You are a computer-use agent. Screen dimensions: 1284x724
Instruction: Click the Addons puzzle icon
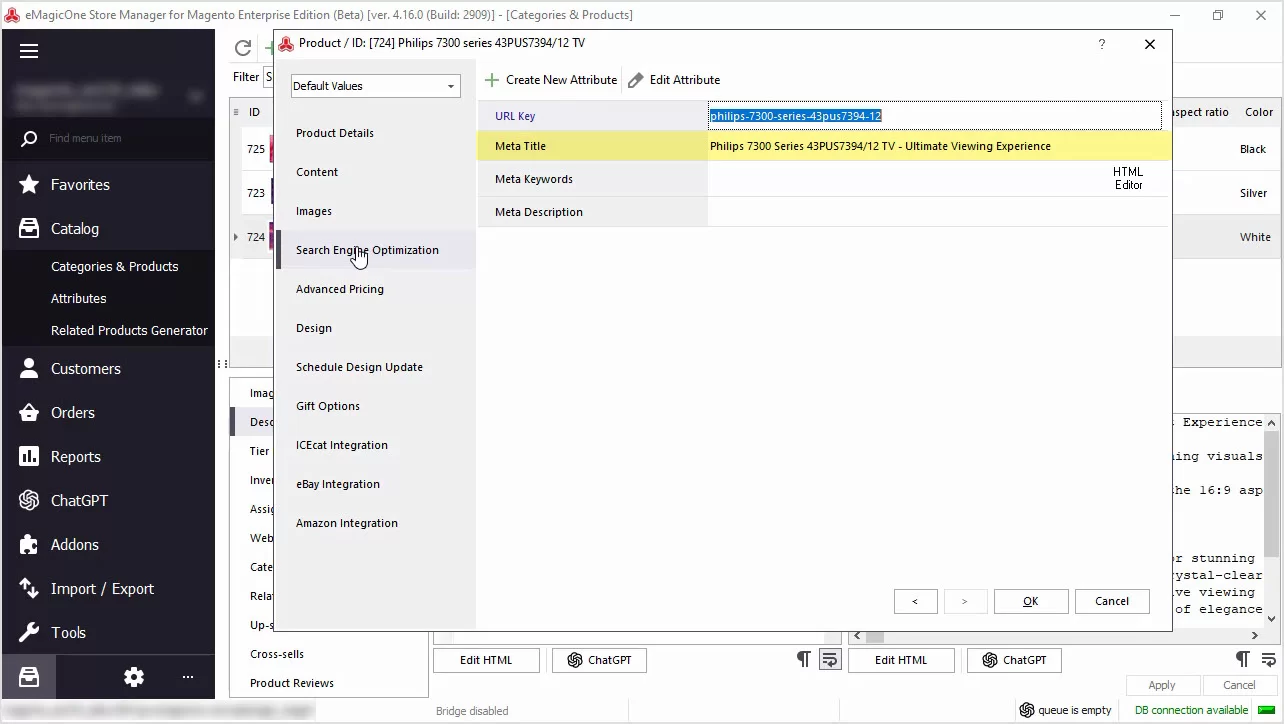pos(29,544)
